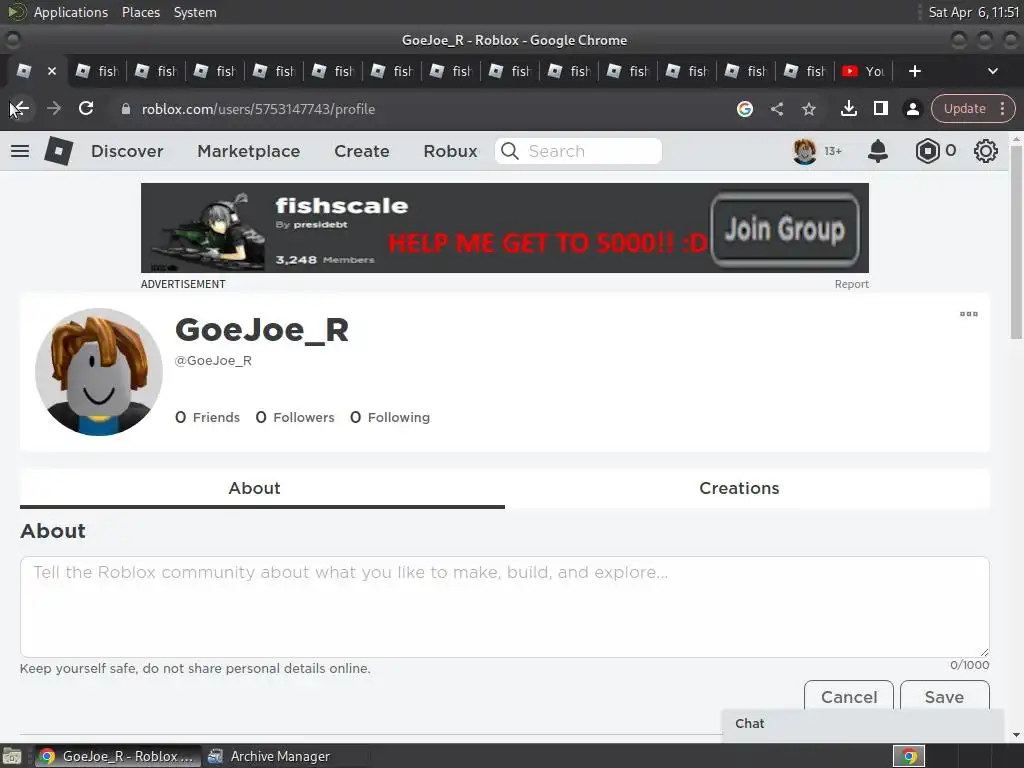This screenshot has height=768, width=1024.
Task: Switch to Archive Manager in the taskbar
Action: [270, 756]
